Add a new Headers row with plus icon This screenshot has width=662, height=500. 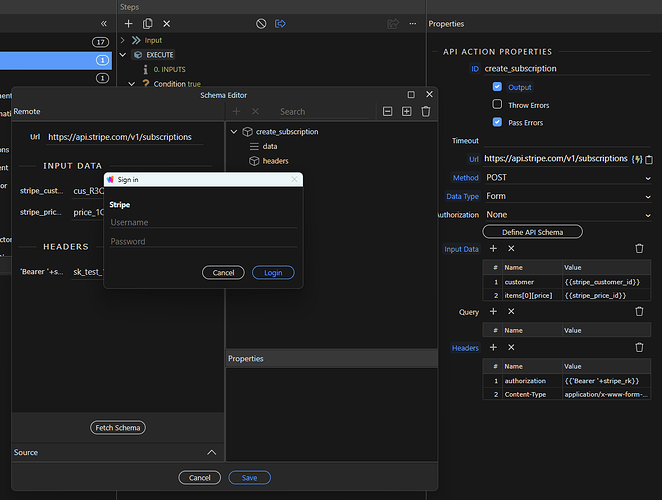(492, 347)
